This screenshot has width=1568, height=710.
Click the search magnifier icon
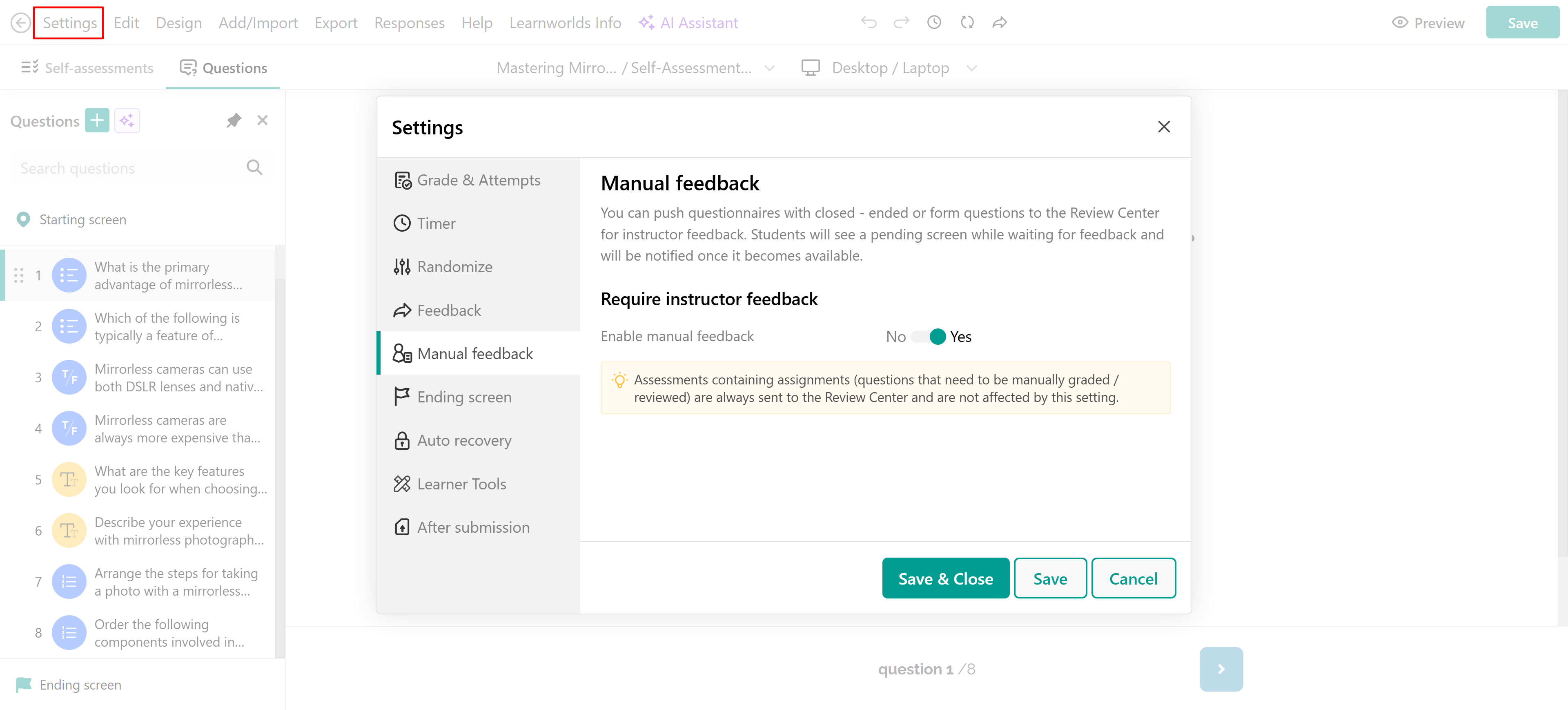[254, 167]
